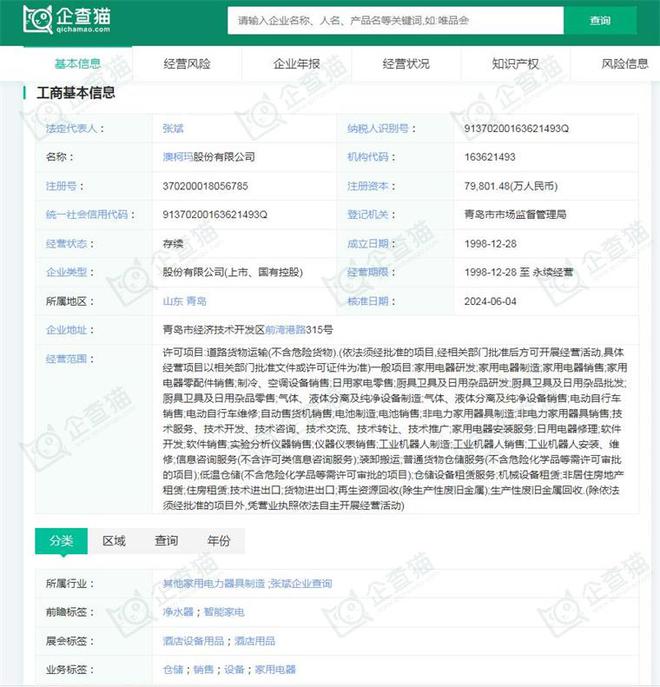Go to the 经营状况 tab
Viewport: 660px width, 687px height.
tap(406, 64)
